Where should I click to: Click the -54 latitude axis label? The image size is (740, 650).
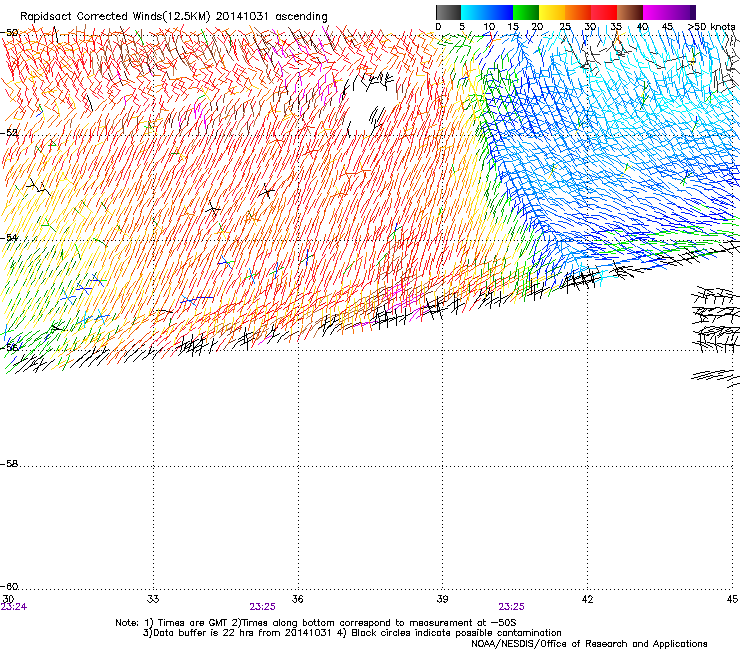click(x=9, y=238)
